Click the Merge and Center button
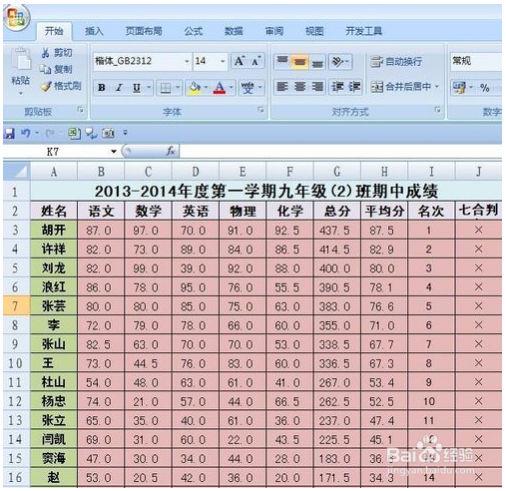Screen dimensions: 506x491 (405, 87)
